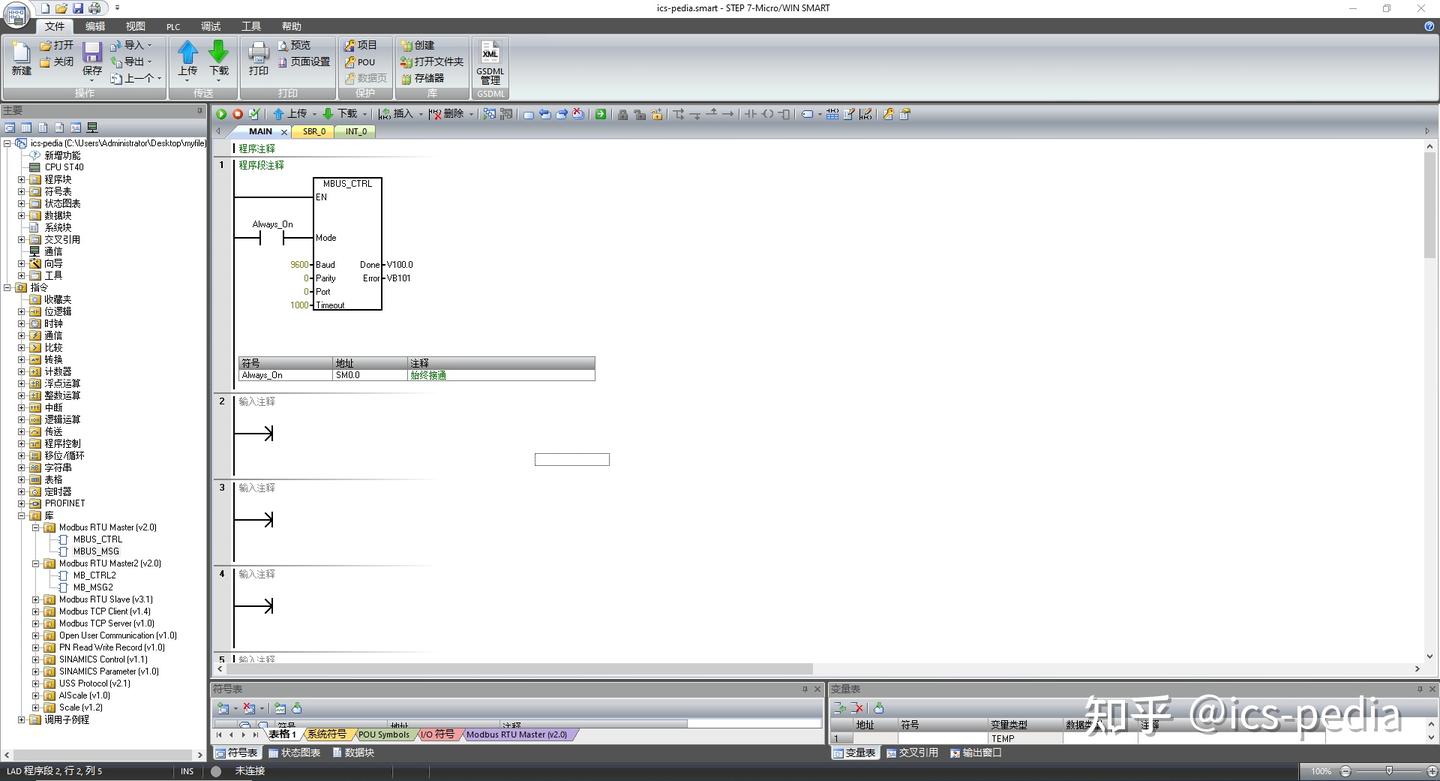Click the 预览 print preview button
Viewport: 1440px width, 781px height.
[x=293, y=45]
